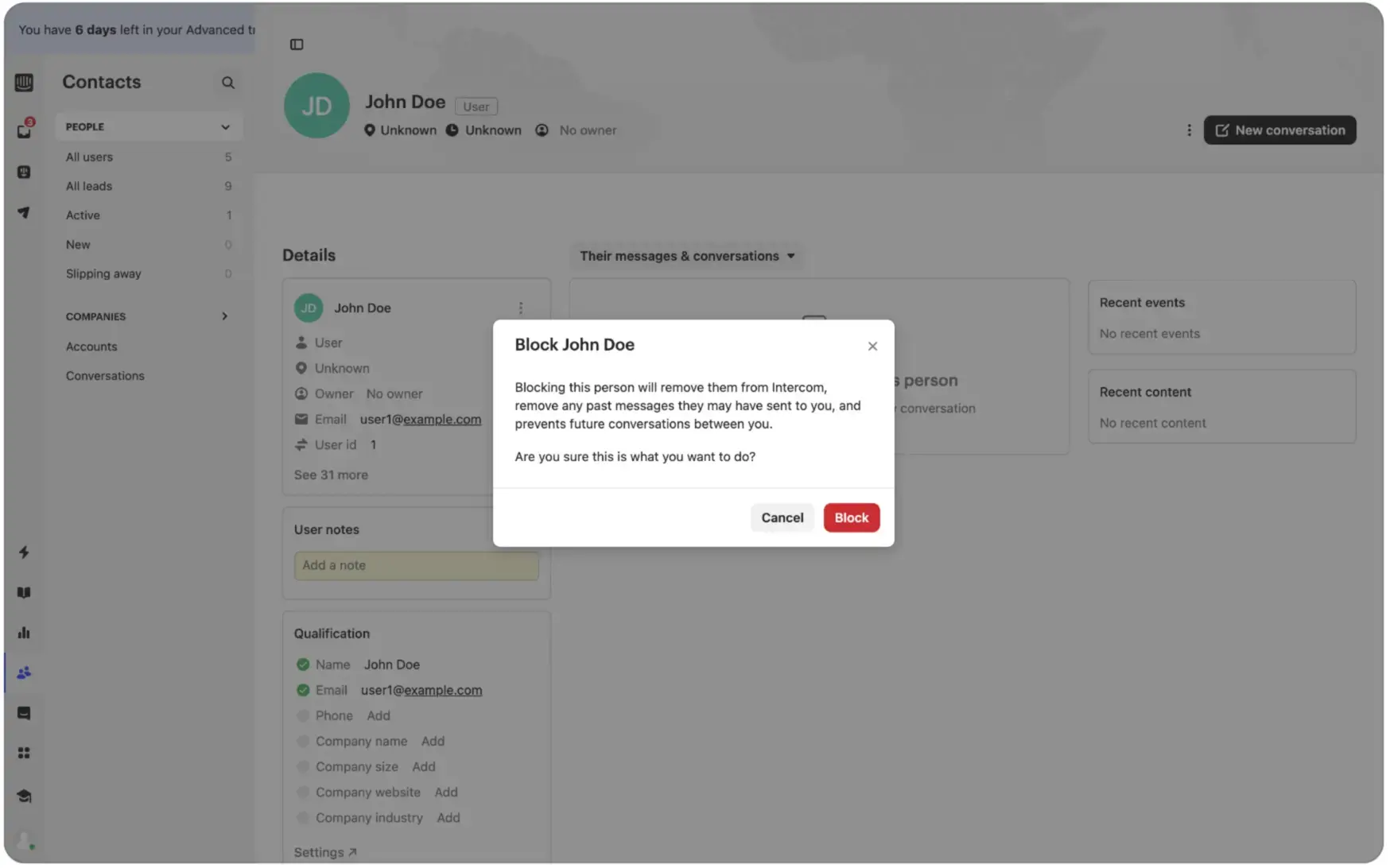This screenshot has height=868, width=1390.
Task: Open the Inbox icon in sidebar
Action: click(x=24, y=130)
